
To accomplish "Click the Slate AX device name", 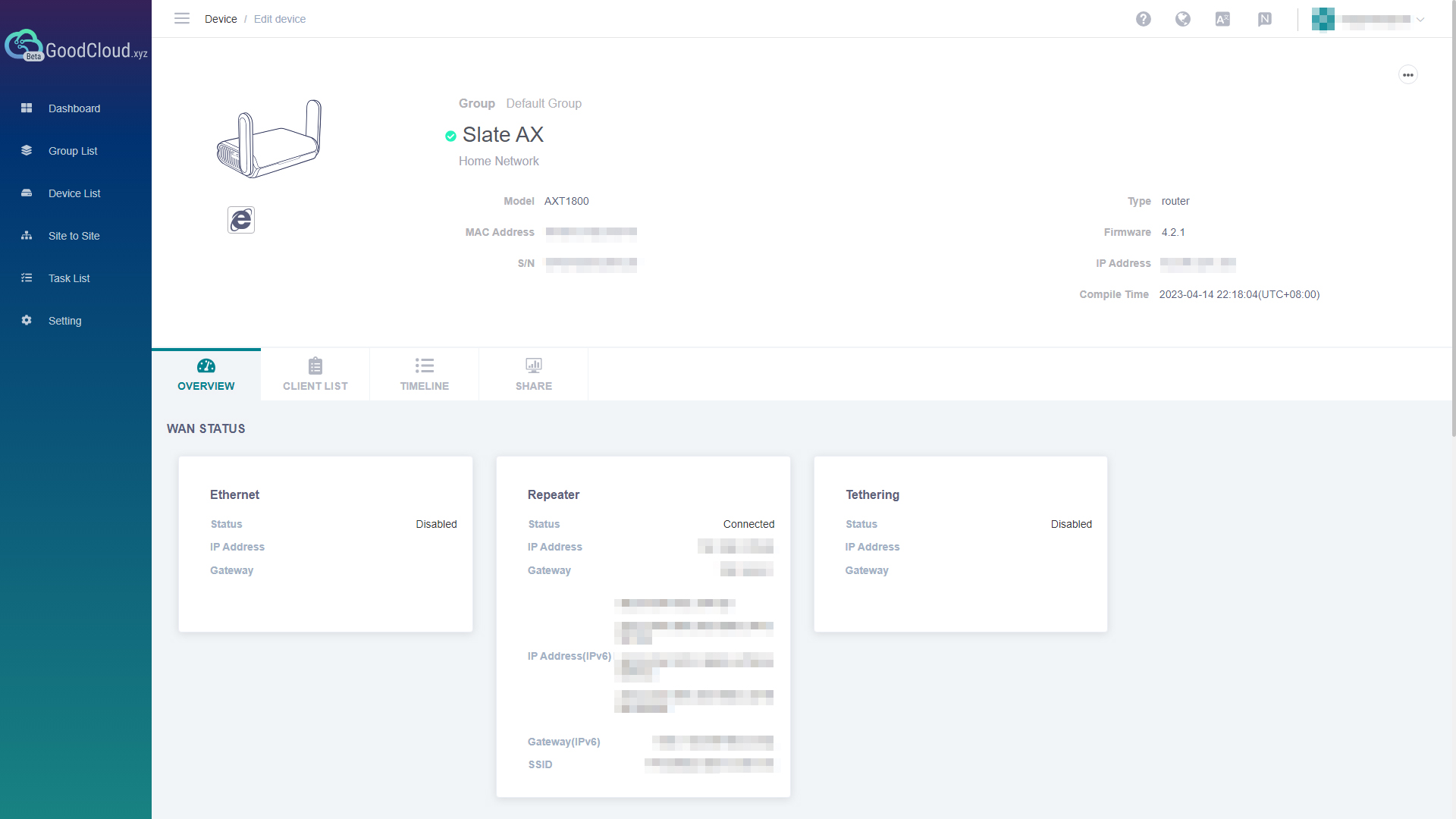I will coord(503,135).
